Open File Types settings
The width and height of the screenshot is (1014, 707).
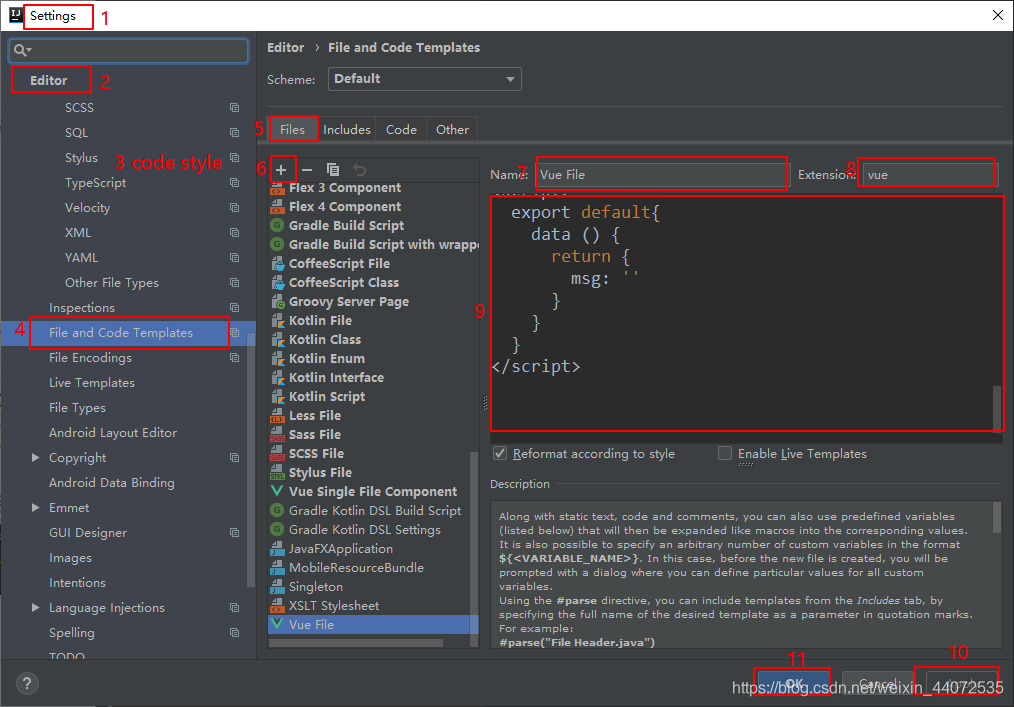[x=77, y=408]
